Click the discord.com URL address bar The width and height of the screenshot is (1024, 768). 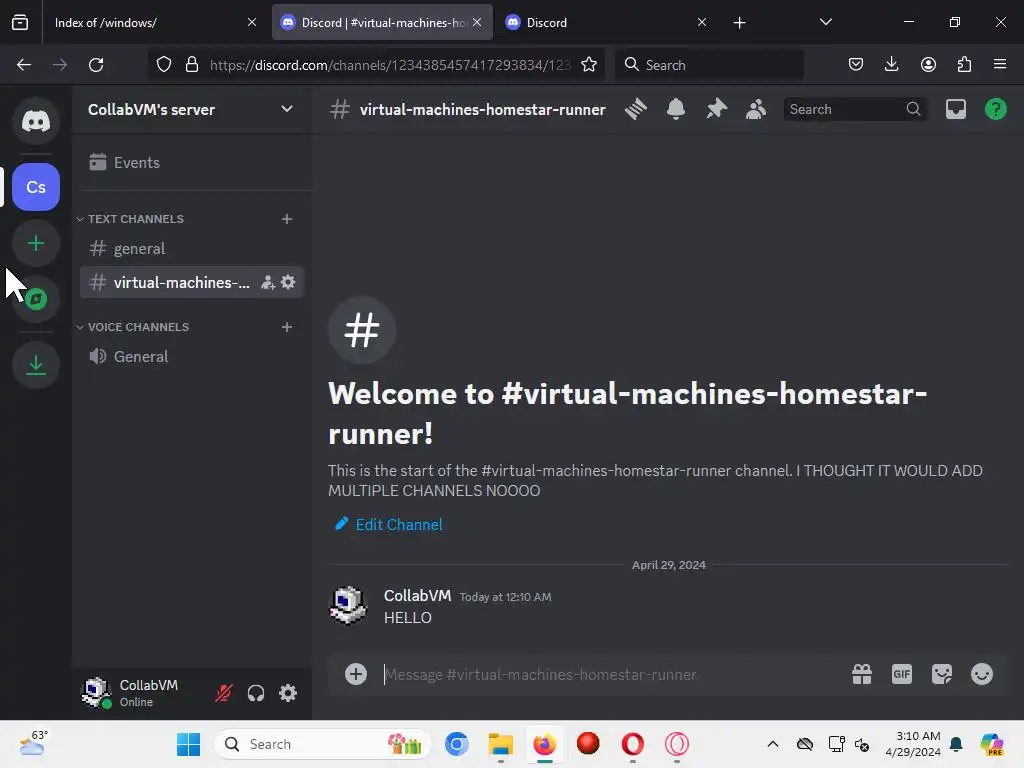(390, 65)
